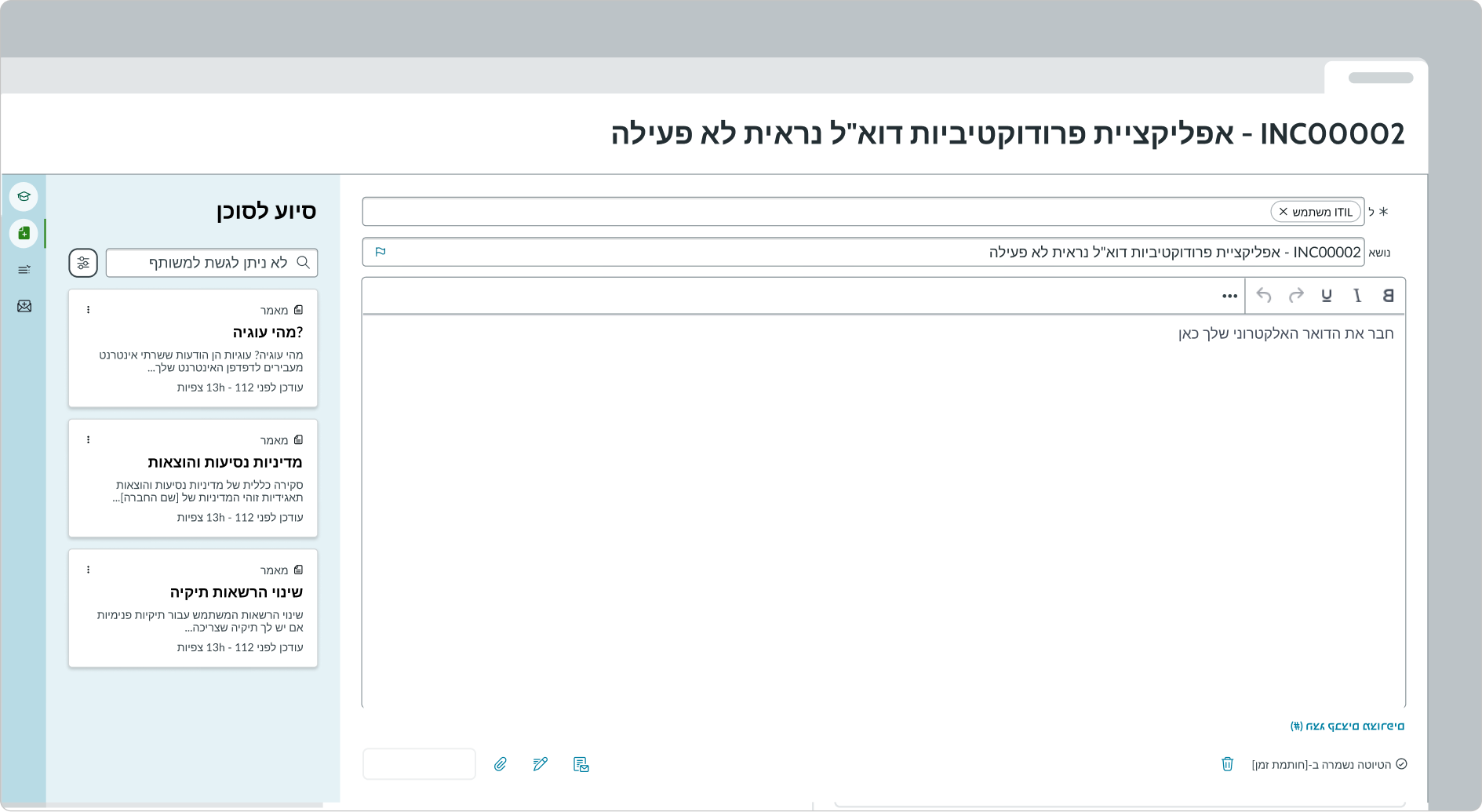The height and width of the screenshot is (812, 1482).
Task: Remove the ITIL משתמש recipient chip
Action: tap(1284, 212)
